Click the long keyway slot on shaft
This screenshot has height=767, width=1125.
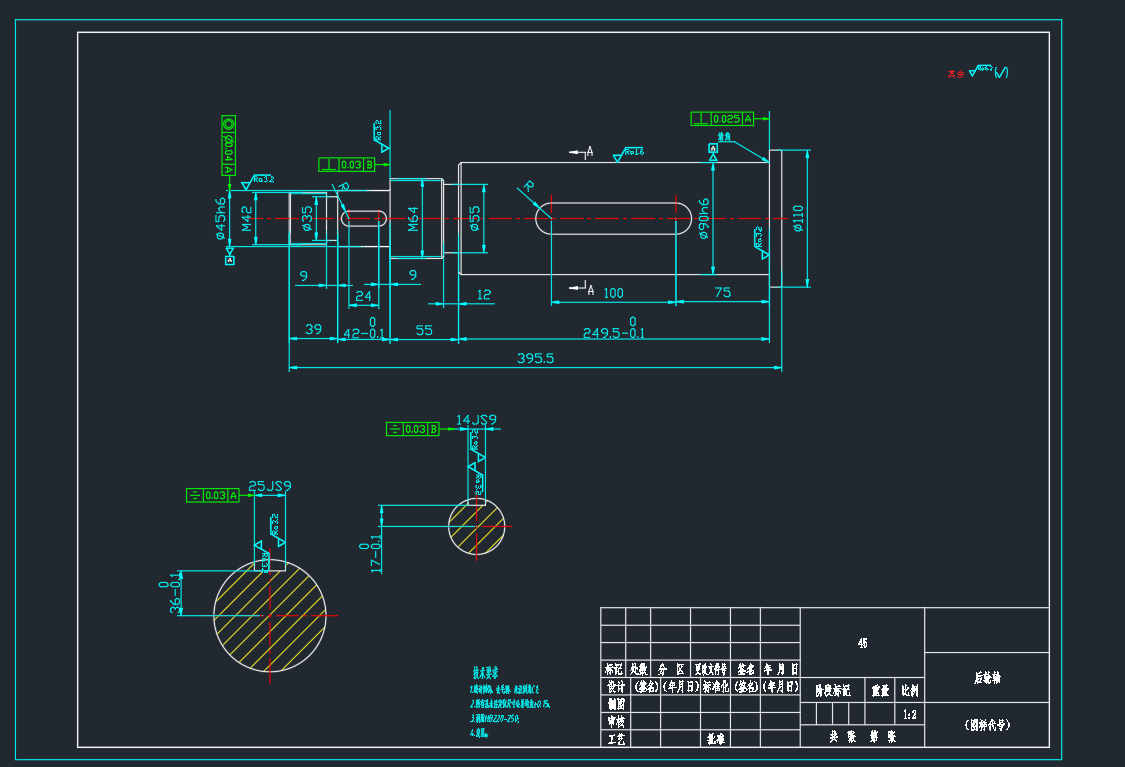(613, 218)
